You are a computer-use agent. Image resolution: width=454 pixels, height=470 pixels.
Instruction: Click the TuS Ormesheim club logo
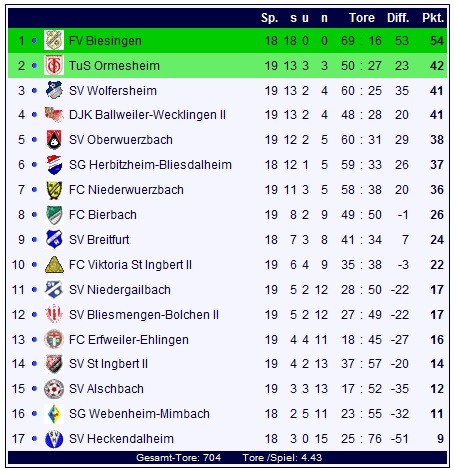54,65
